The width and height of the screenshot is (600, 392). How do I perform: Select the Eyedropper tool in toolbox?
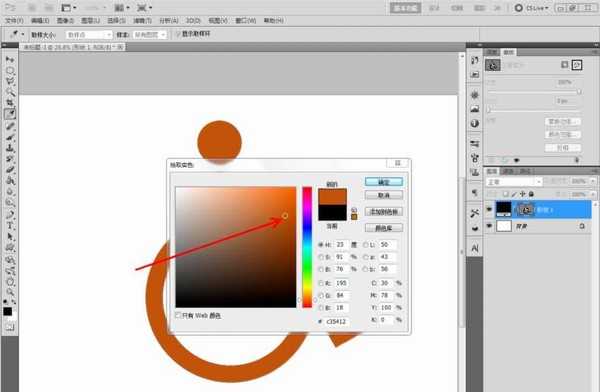[x=10, y=114]
